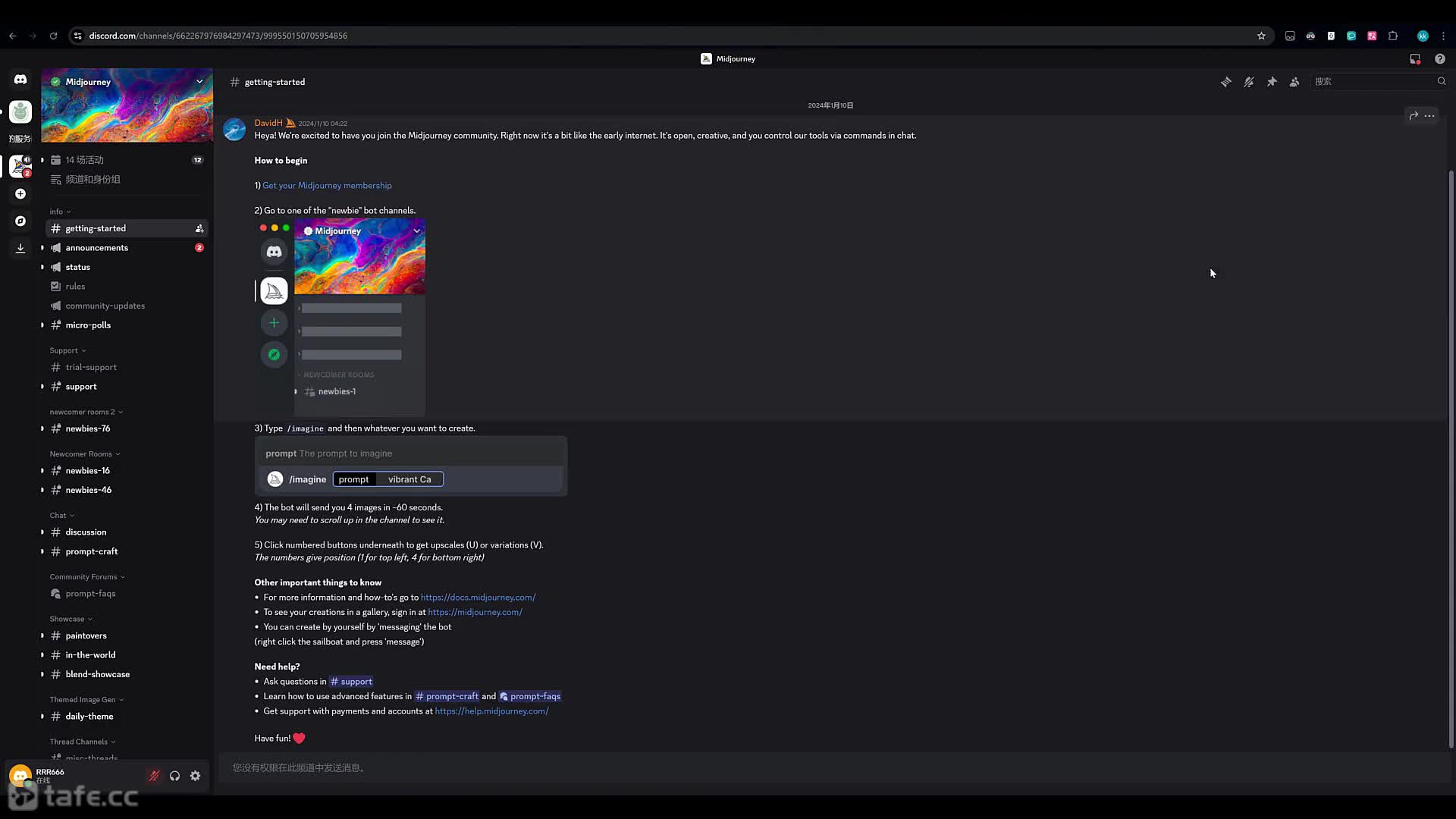Toggle microphone mute in user panel
1456x819 pixels.
coord(154,776)
